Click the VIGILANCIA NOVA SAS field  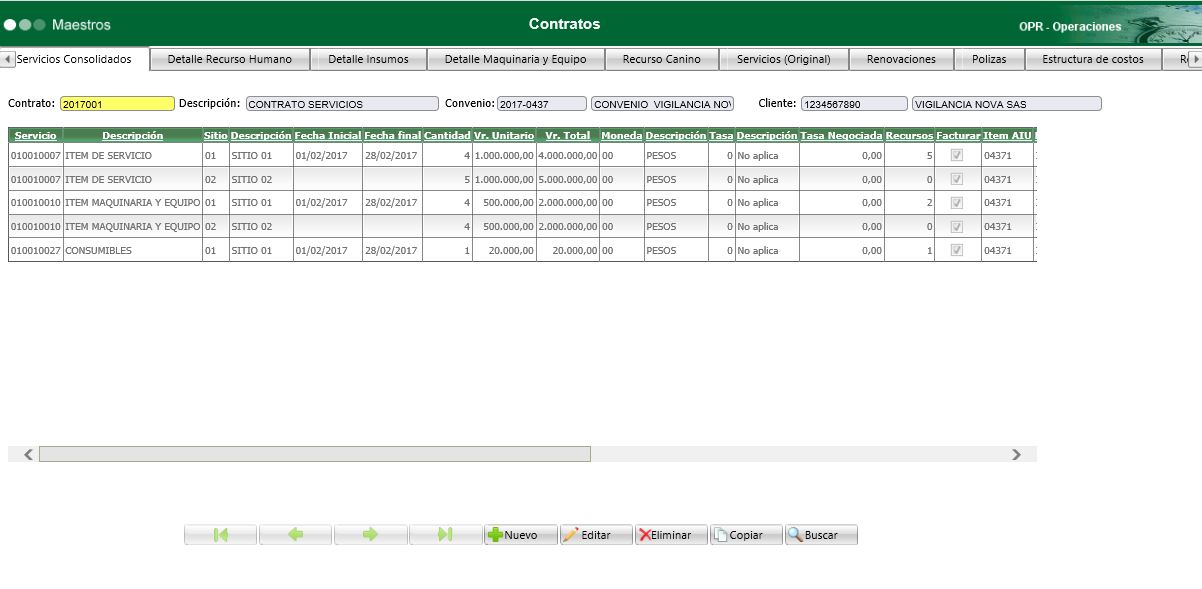(1006, 104)
